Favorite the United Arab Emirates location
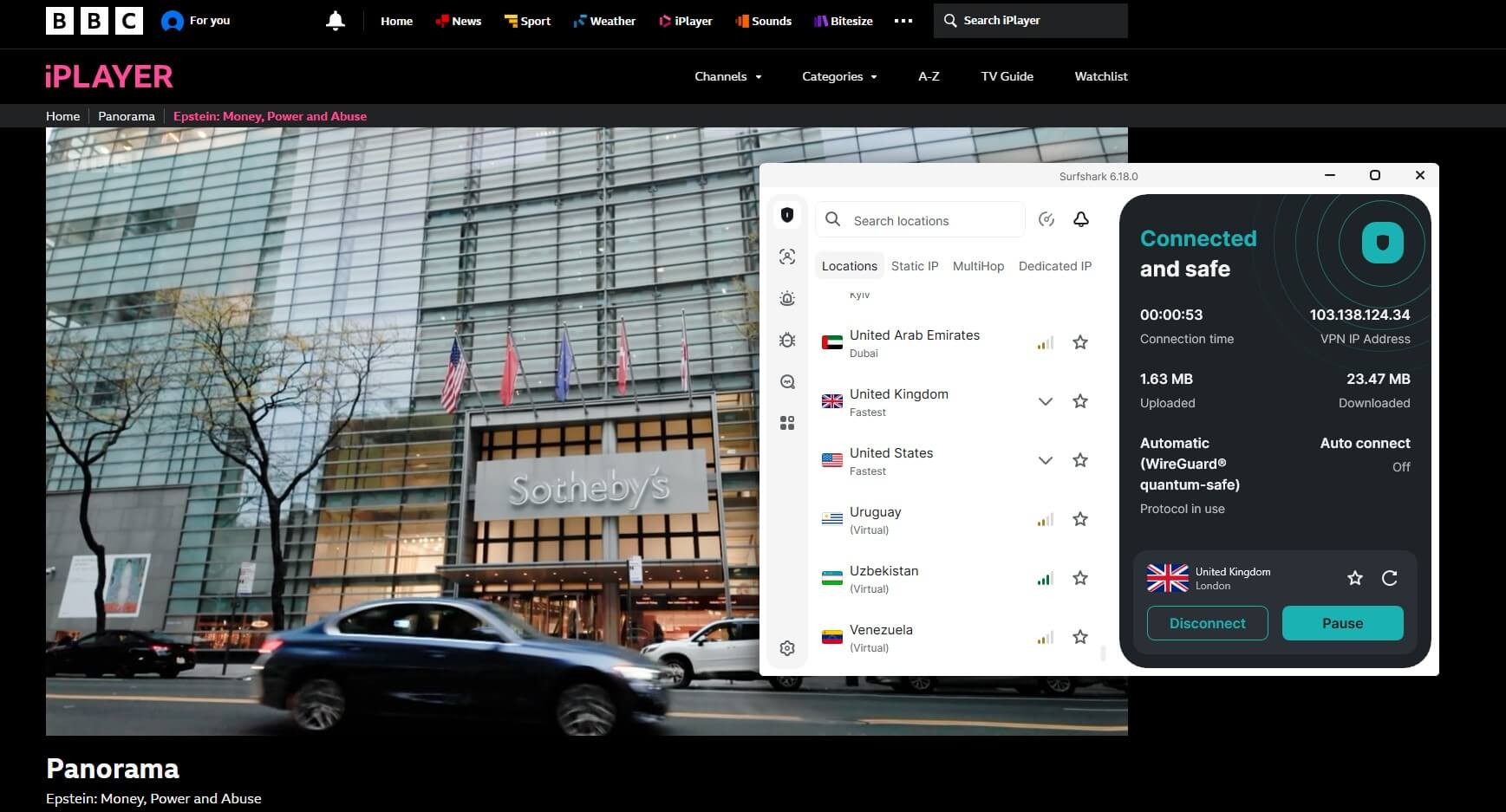1506x812 pixels. coord(1080,342)
